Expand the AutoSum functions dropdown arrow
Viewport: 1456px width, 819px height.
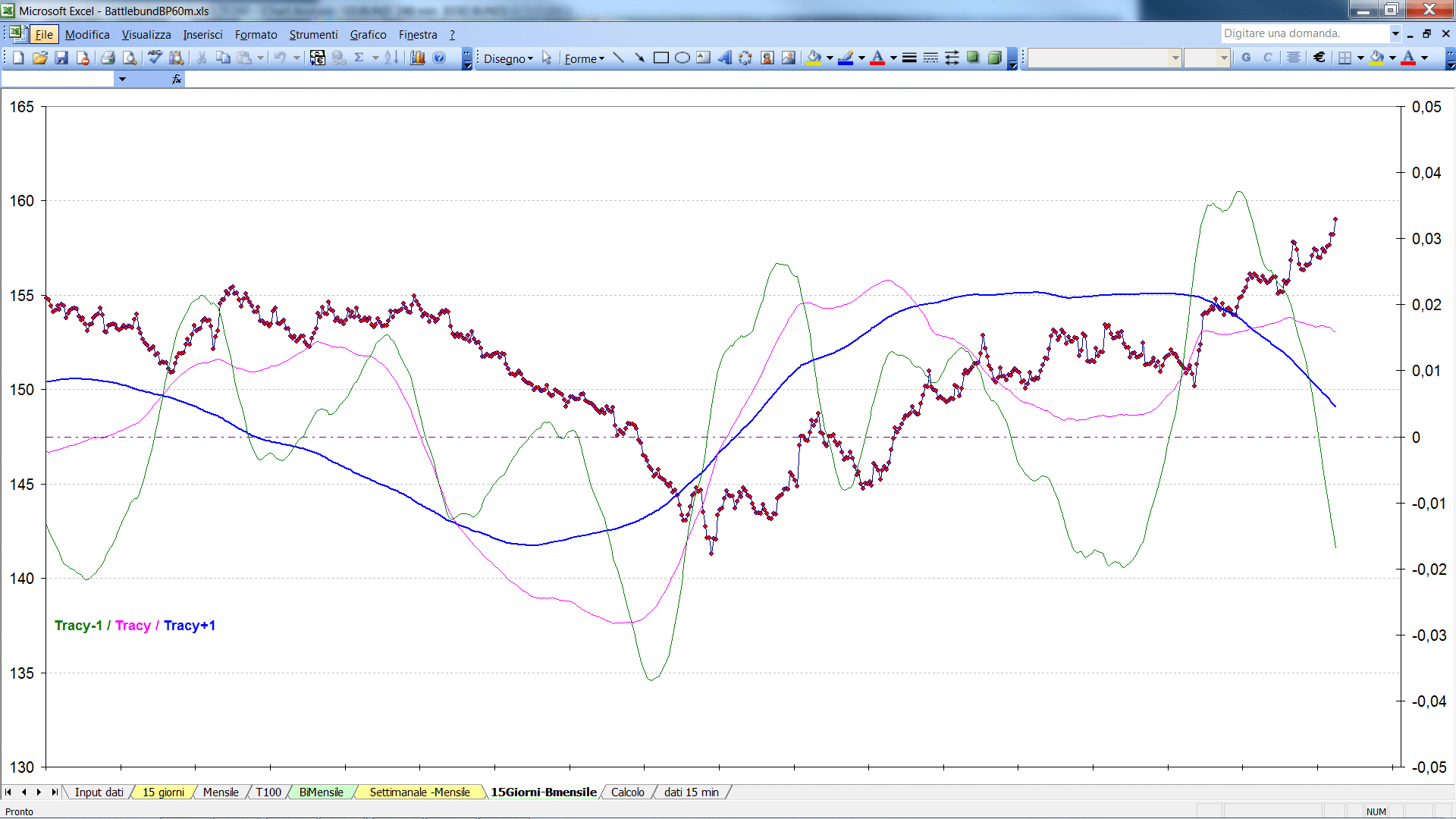click(x=375, y=58)
